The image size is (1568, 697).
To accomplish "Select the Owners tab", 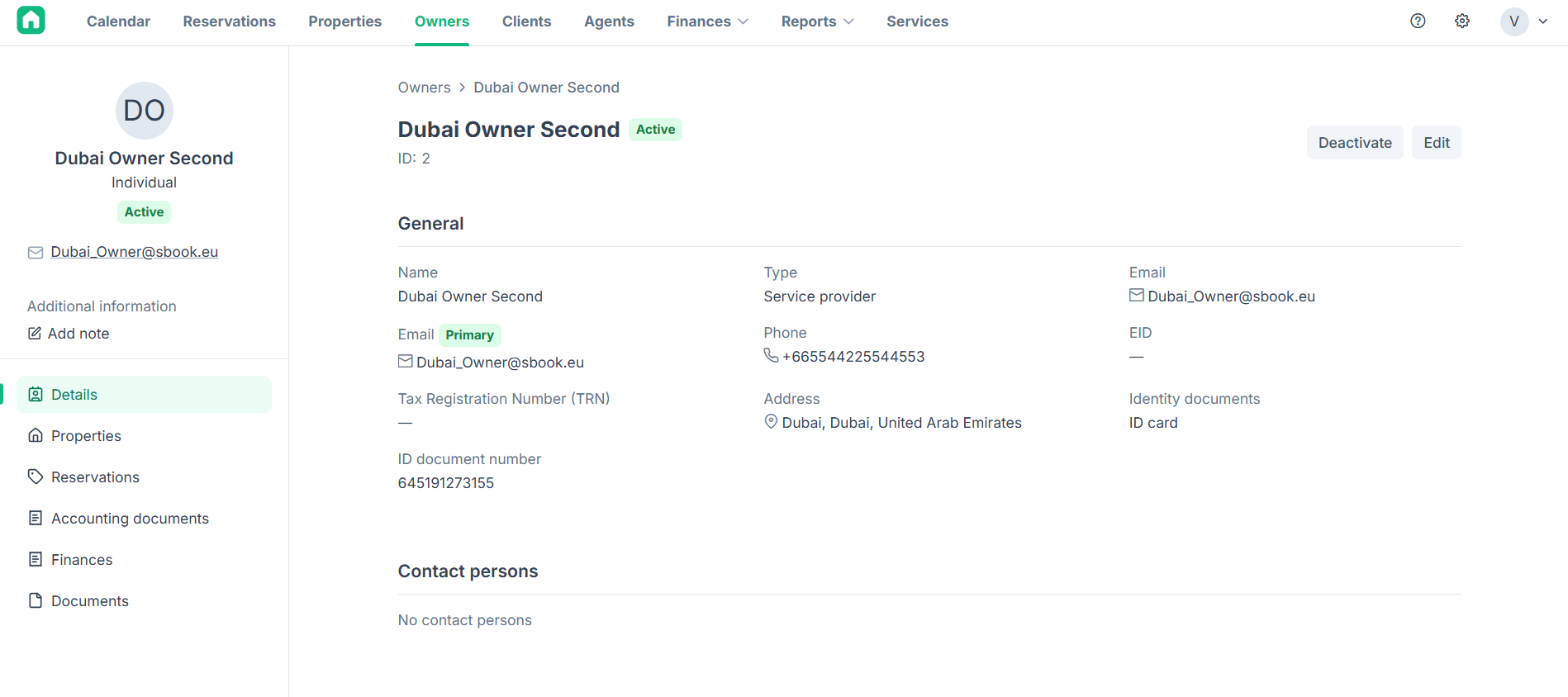I will tap(441, 21).
